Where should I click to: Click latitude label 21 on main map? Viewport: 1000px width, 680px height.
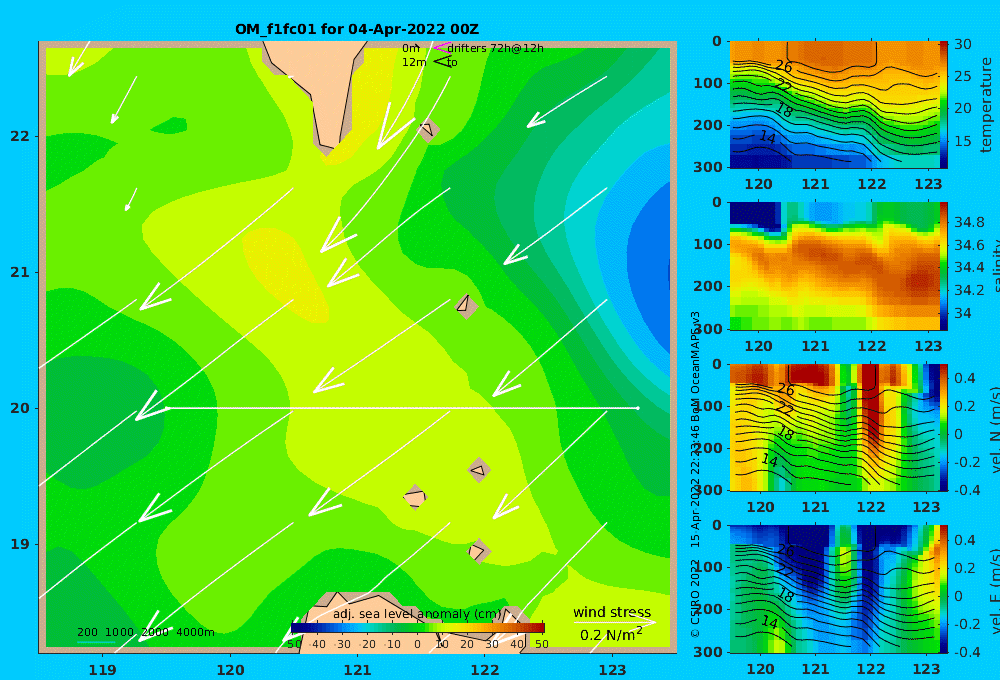coord(20,272)
